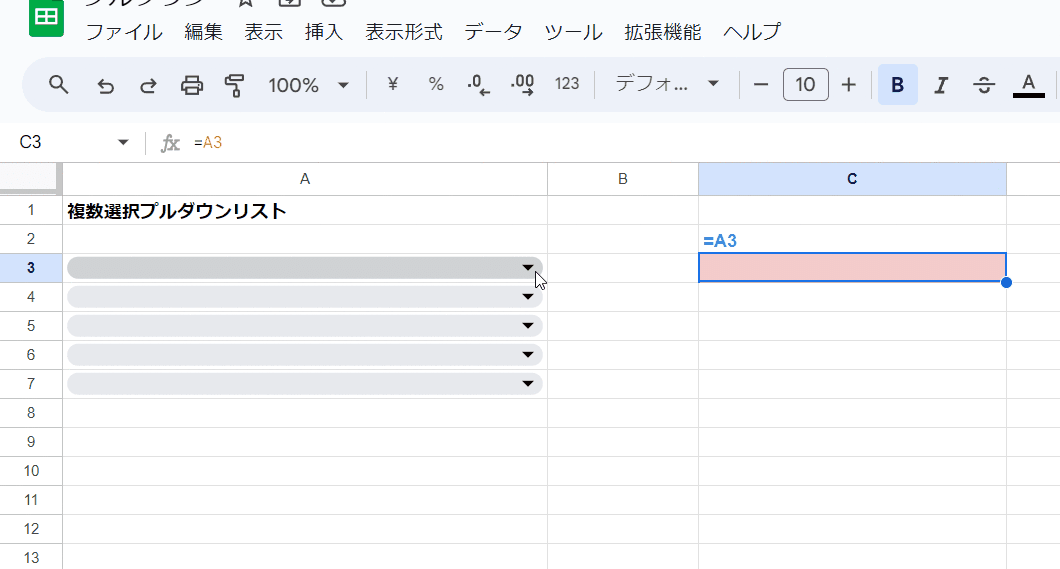Viewport: 1060px width, 569px height.
Task: Open the font family dropdown
Action: pos(667,84)
